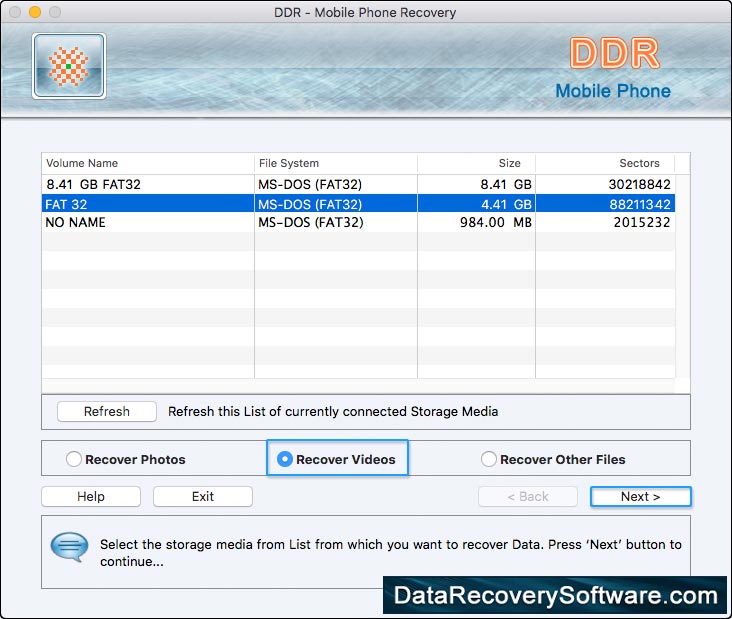Open Help

click(91, 496)
